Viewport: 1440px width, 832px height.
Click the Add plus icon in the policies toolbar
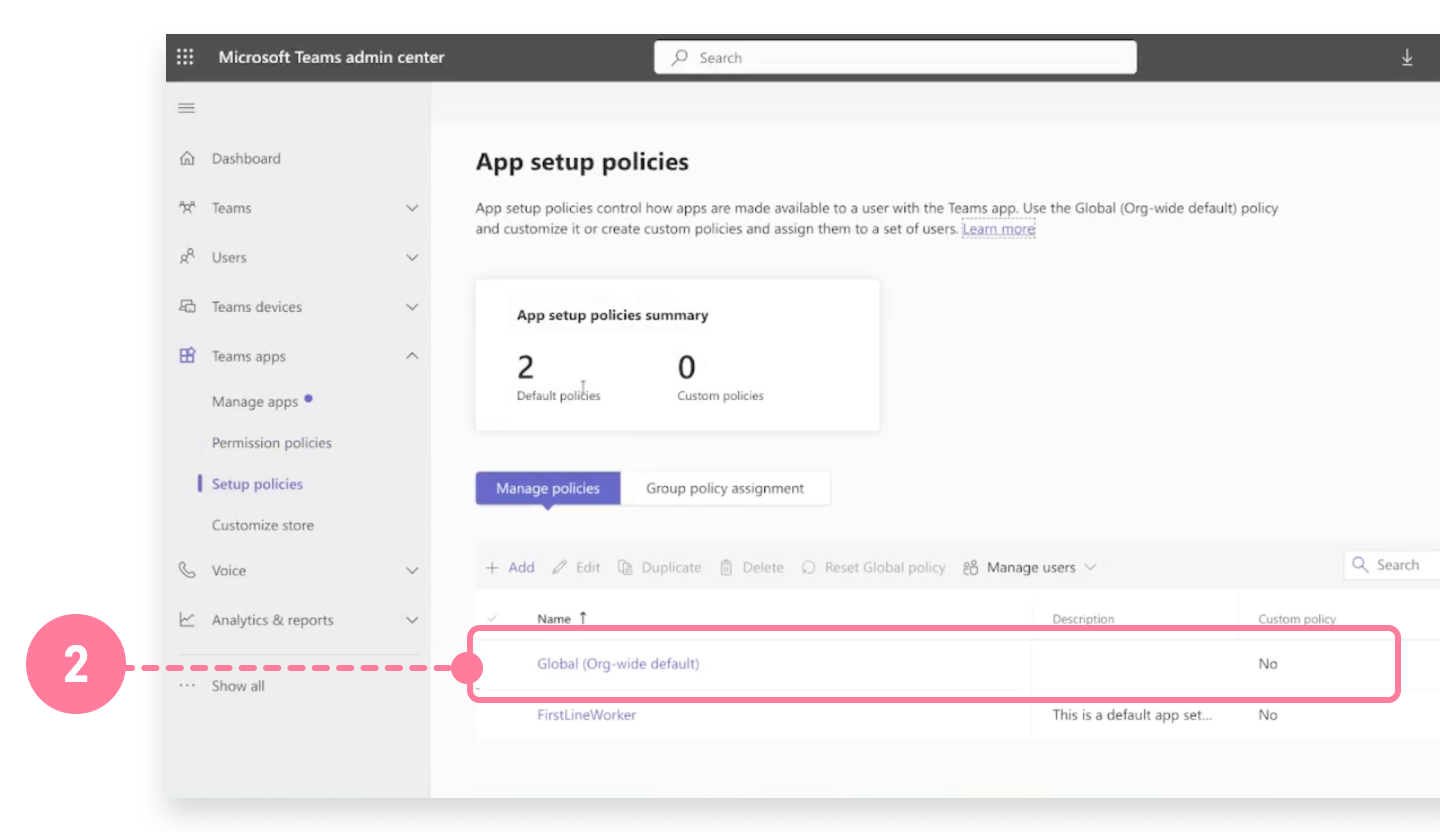(492, 567)
